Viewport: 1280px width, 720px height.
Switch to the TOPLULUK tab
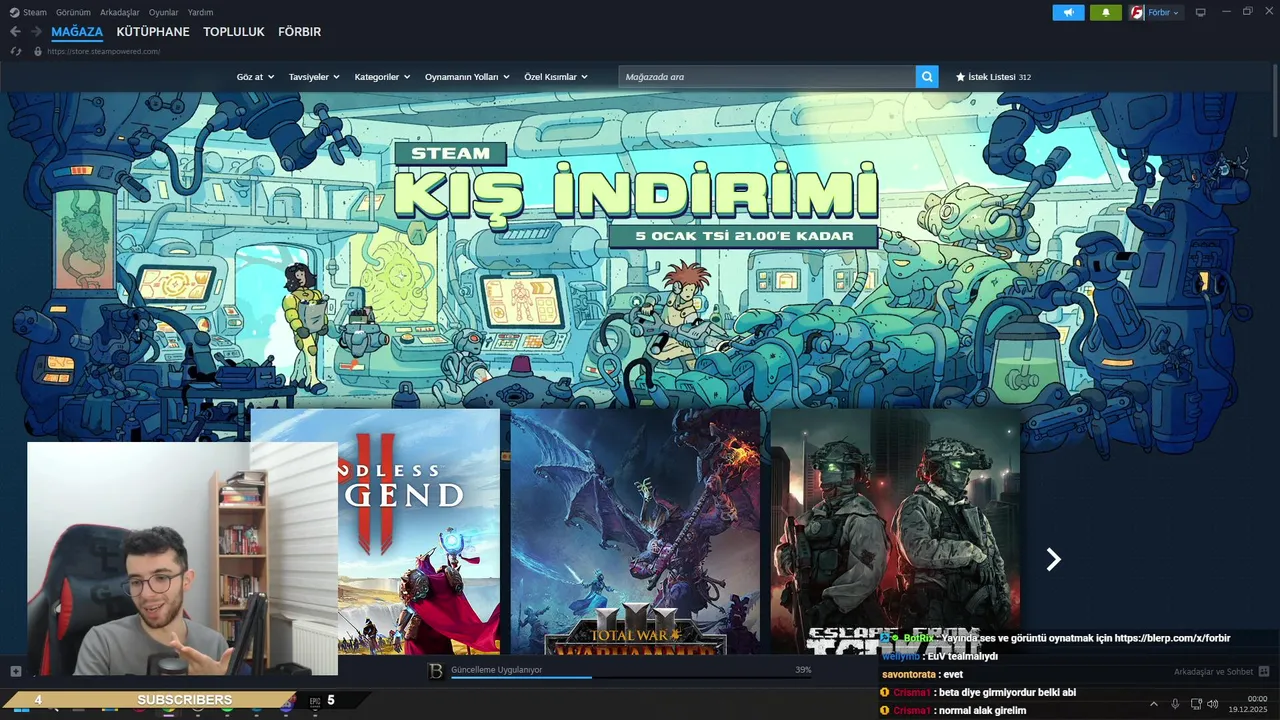click(x=234, y=32)
